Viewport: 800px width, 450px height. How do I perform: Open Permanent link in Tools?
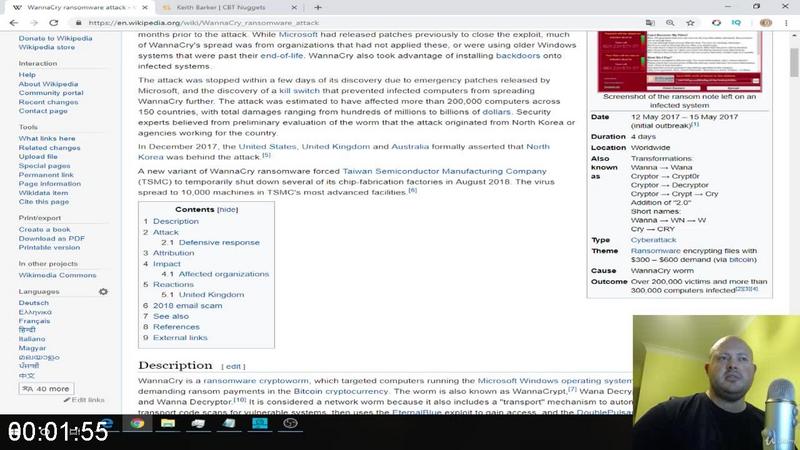46,175
